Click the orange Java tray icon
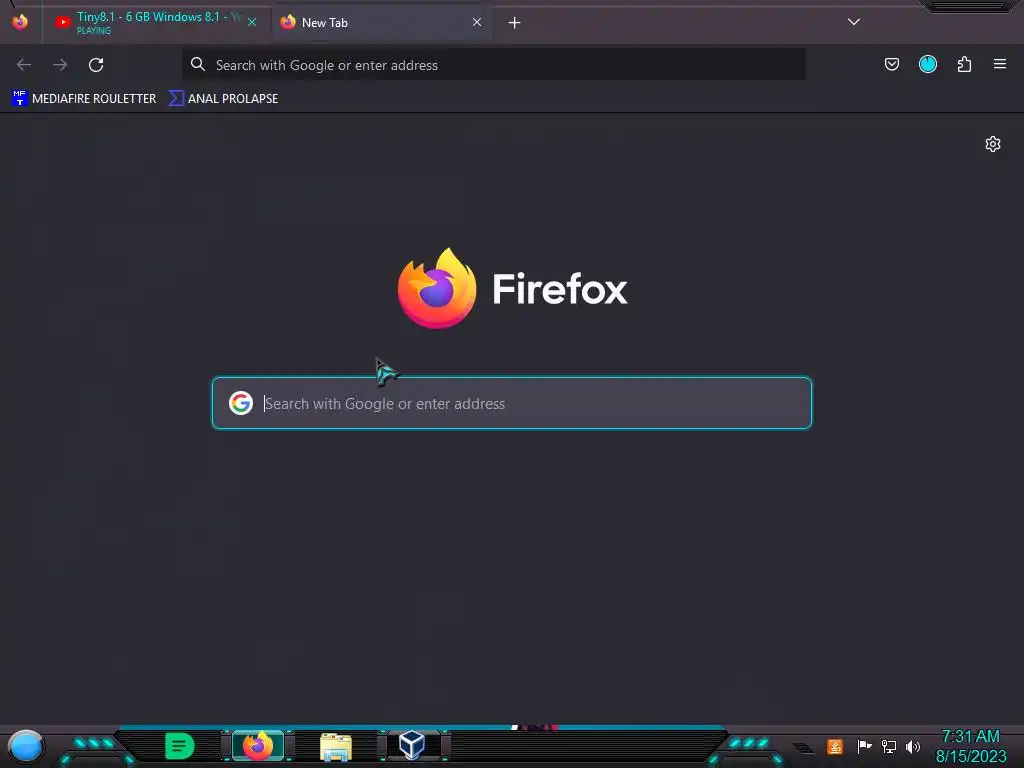1024x768 pixels. (835, 746)
